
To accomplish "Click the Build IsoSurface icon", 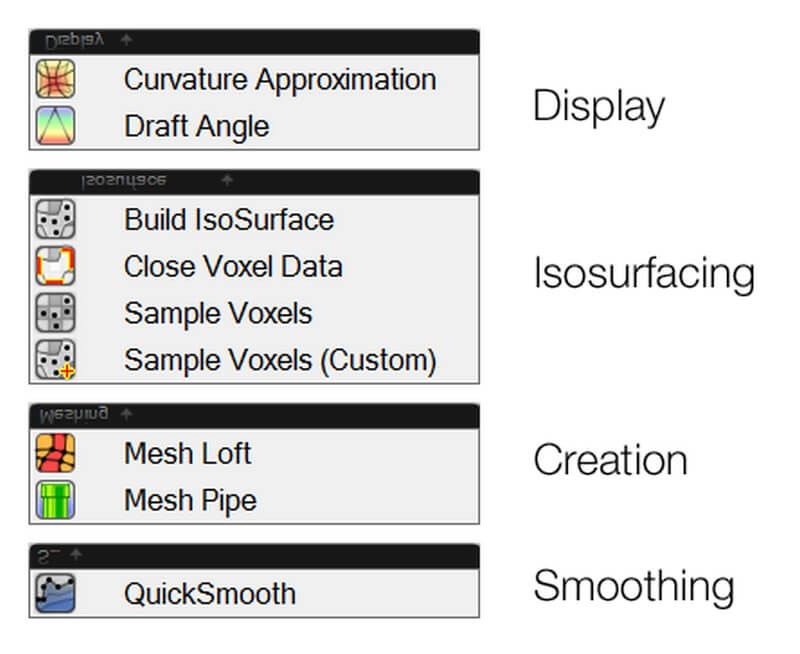I will click(x=55, y=219).
